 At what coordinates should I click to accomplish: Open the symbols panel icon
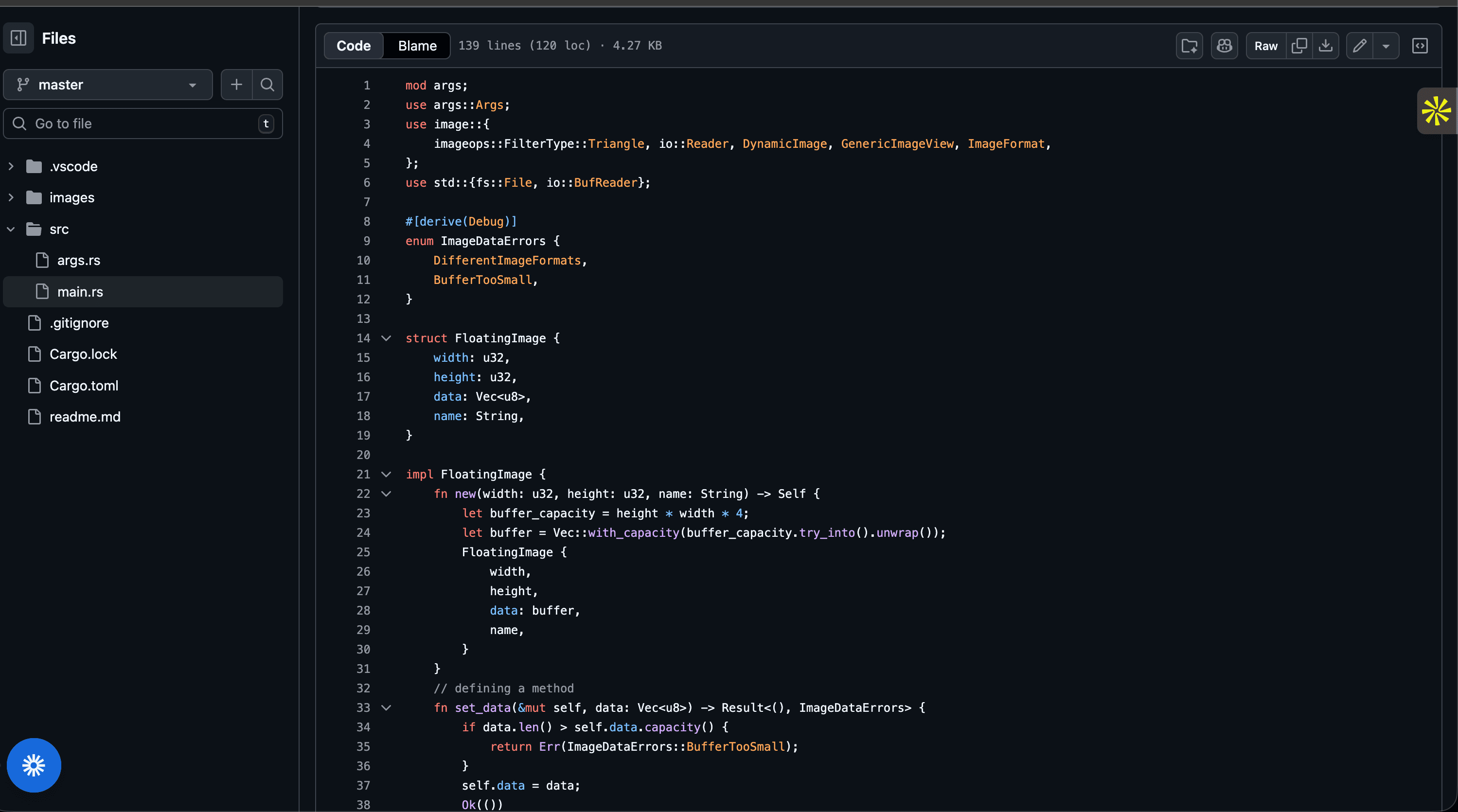(1420, 46)
